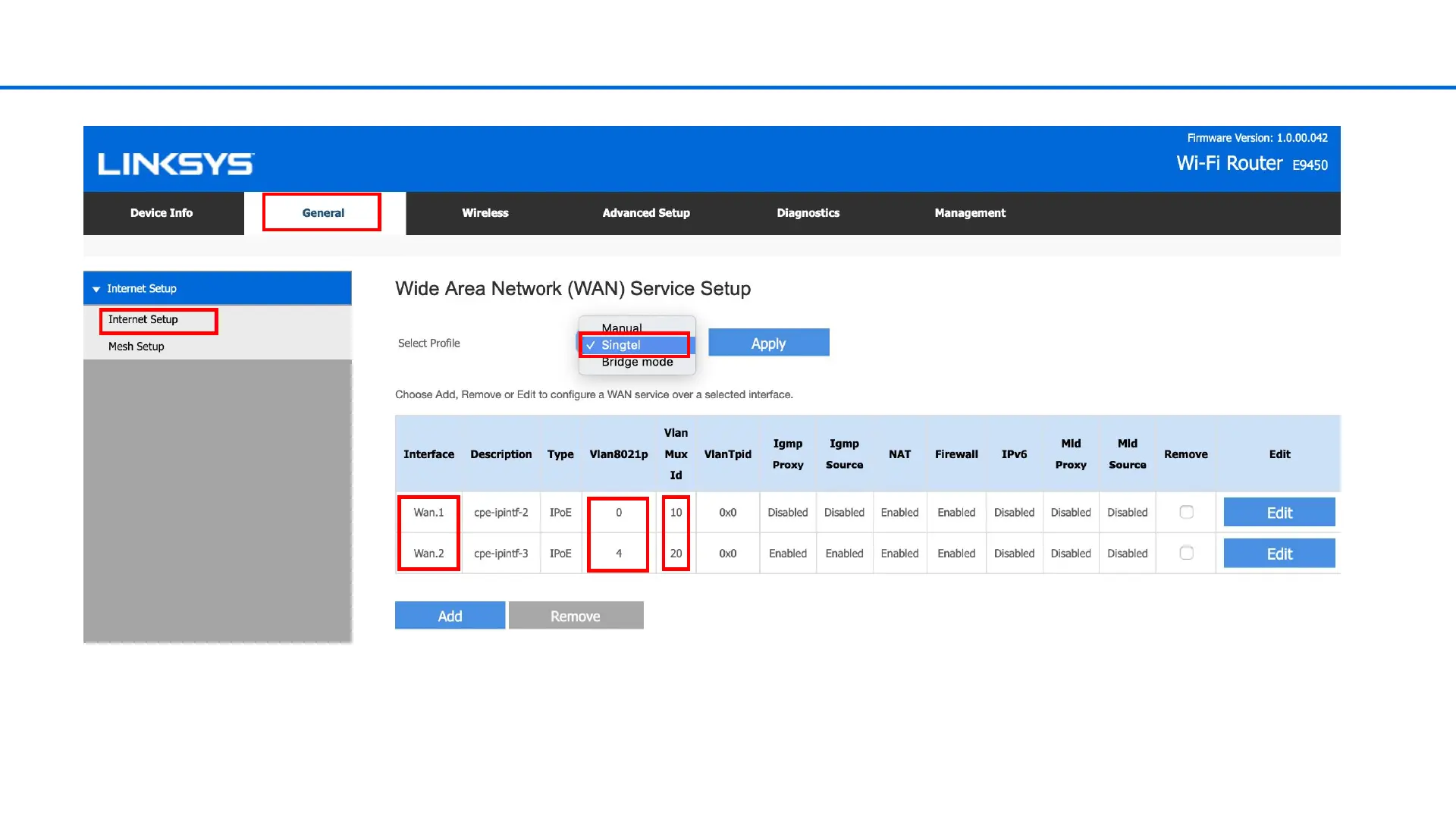Choose Manual in the profile dropdown
Viewport: 1456px width, 819px height.
pyautogui.click(x=622, y=328)
